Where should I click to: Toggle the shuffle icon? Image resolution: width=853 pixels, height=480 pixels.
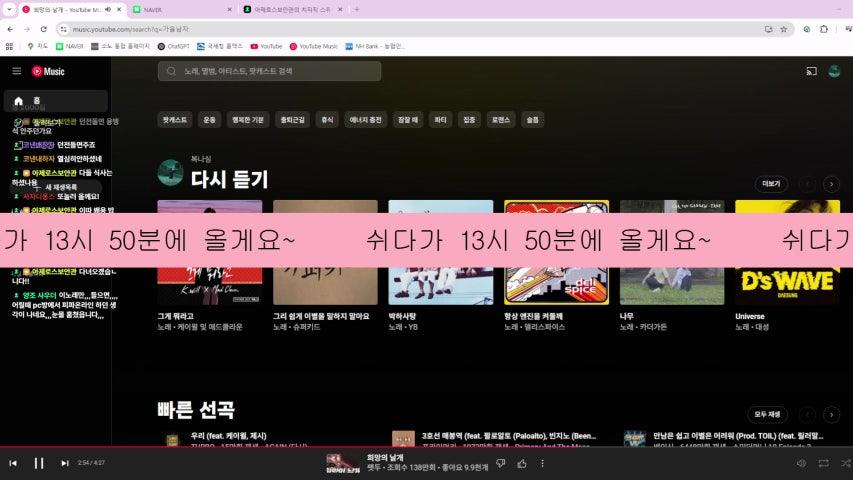[x=845, y=463]
